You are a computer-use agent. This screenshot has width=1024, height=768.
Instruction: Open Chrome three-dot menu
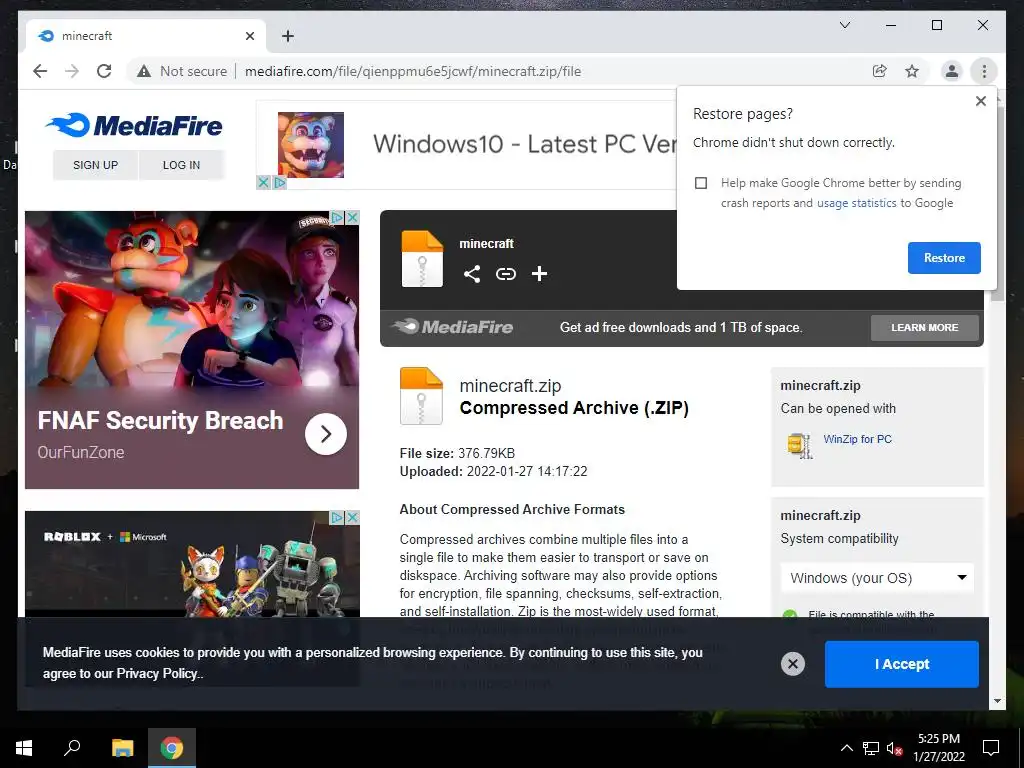(x=984, y=71)
